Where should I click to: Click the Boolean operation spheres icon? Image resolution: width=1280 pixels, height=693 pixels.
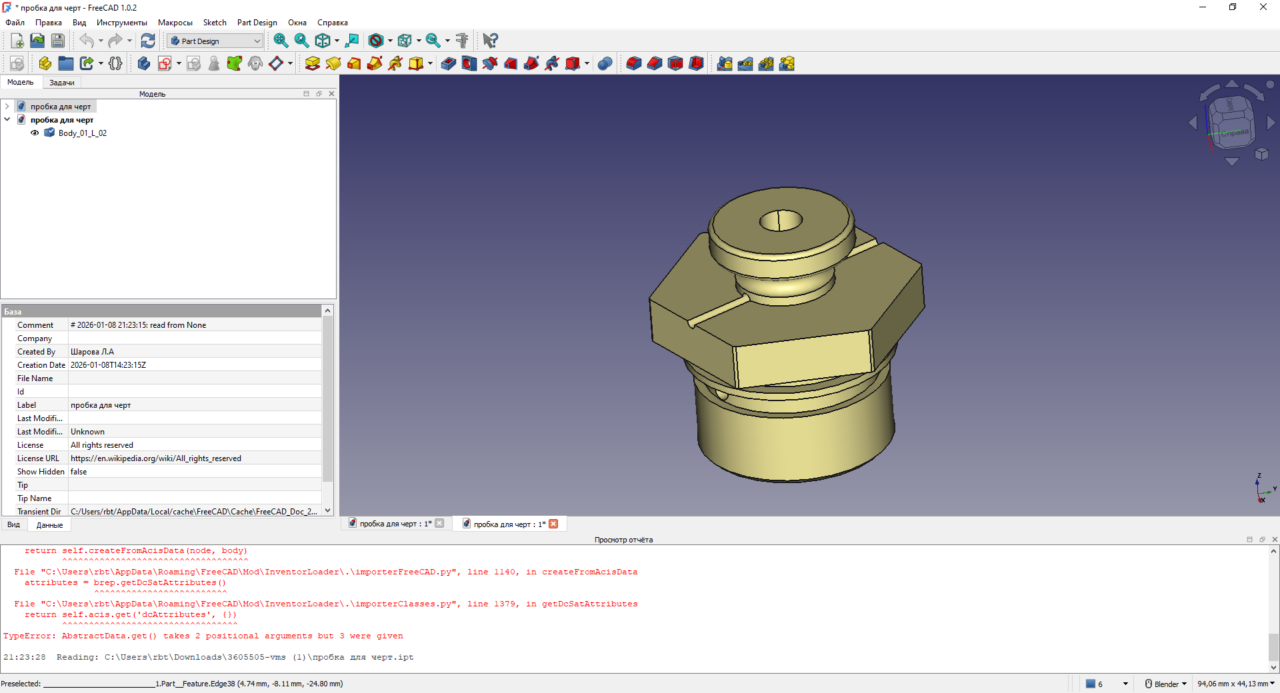pos(605,64)
